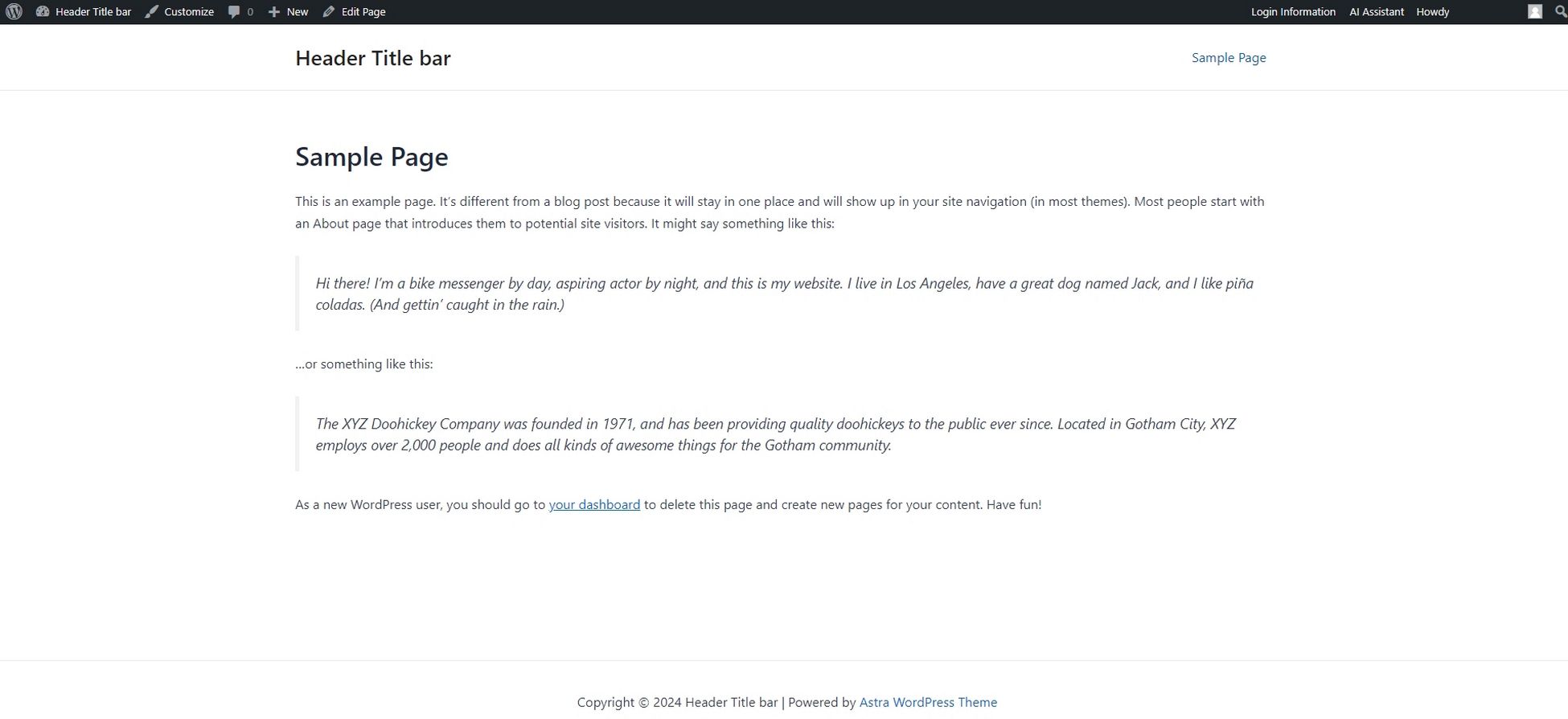Click the Header Title bar site title
This screenshot has height=719, width=1568.
tap(373, 58)
